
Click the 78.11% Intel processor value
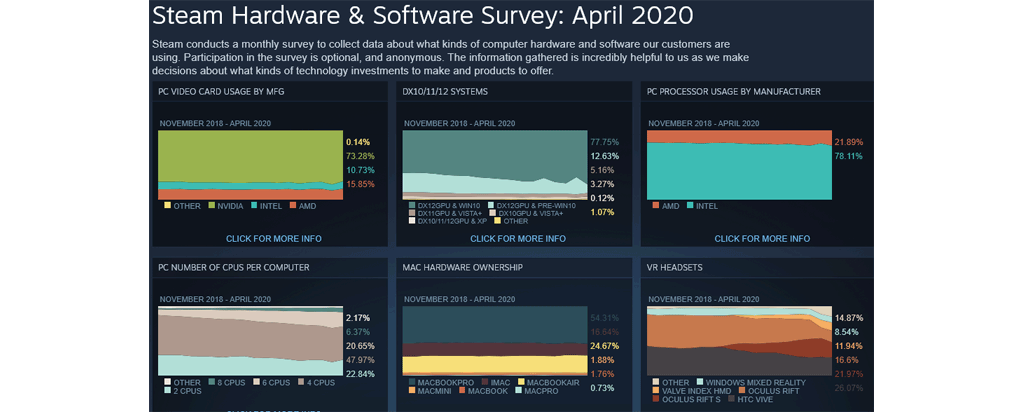(x=849, y=155)
